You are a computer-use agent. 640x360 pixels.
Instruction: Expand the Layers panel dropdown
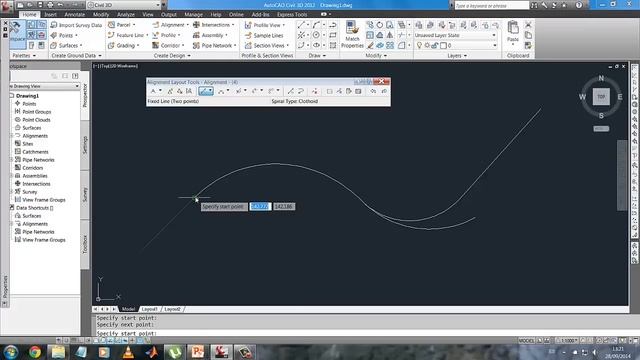click(x=457, y=56)
